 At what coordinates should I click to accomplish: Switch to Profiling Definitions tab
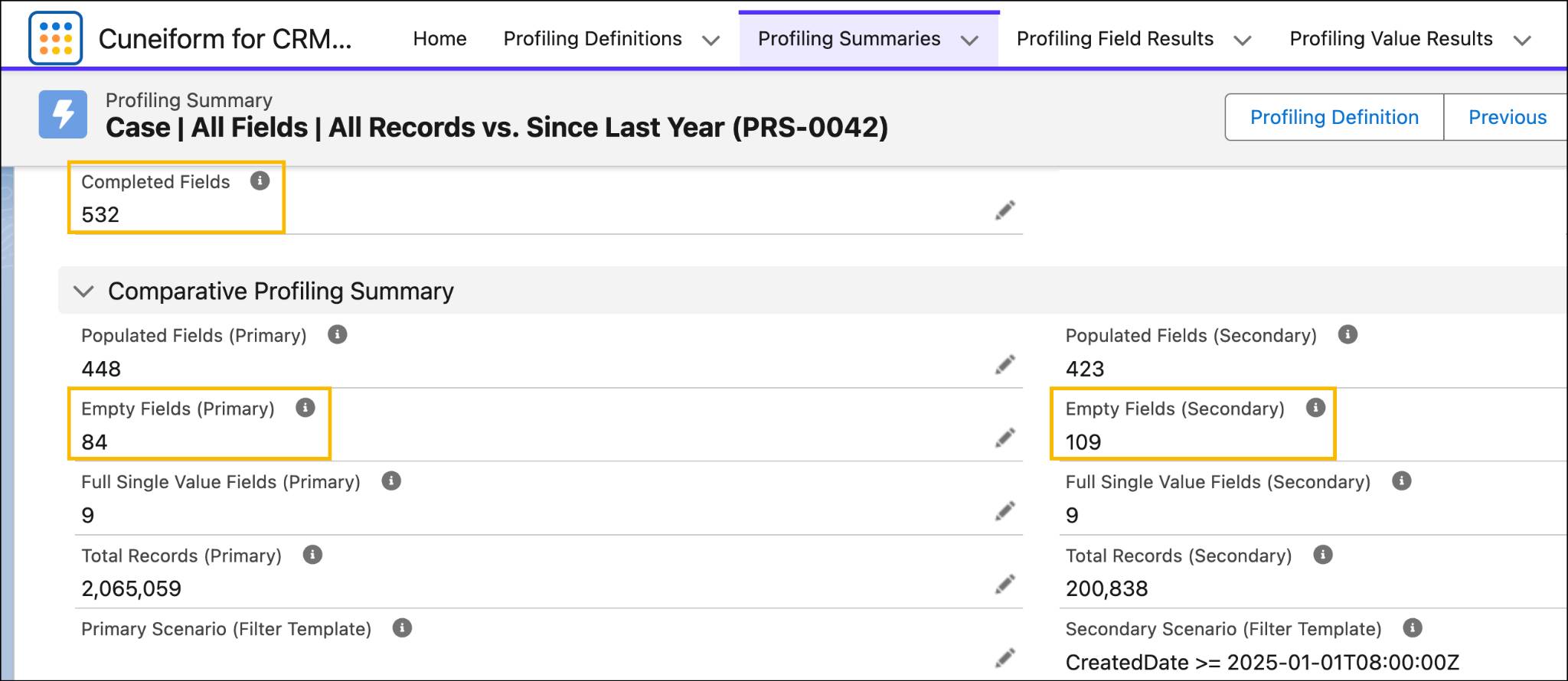click(593, 38)
